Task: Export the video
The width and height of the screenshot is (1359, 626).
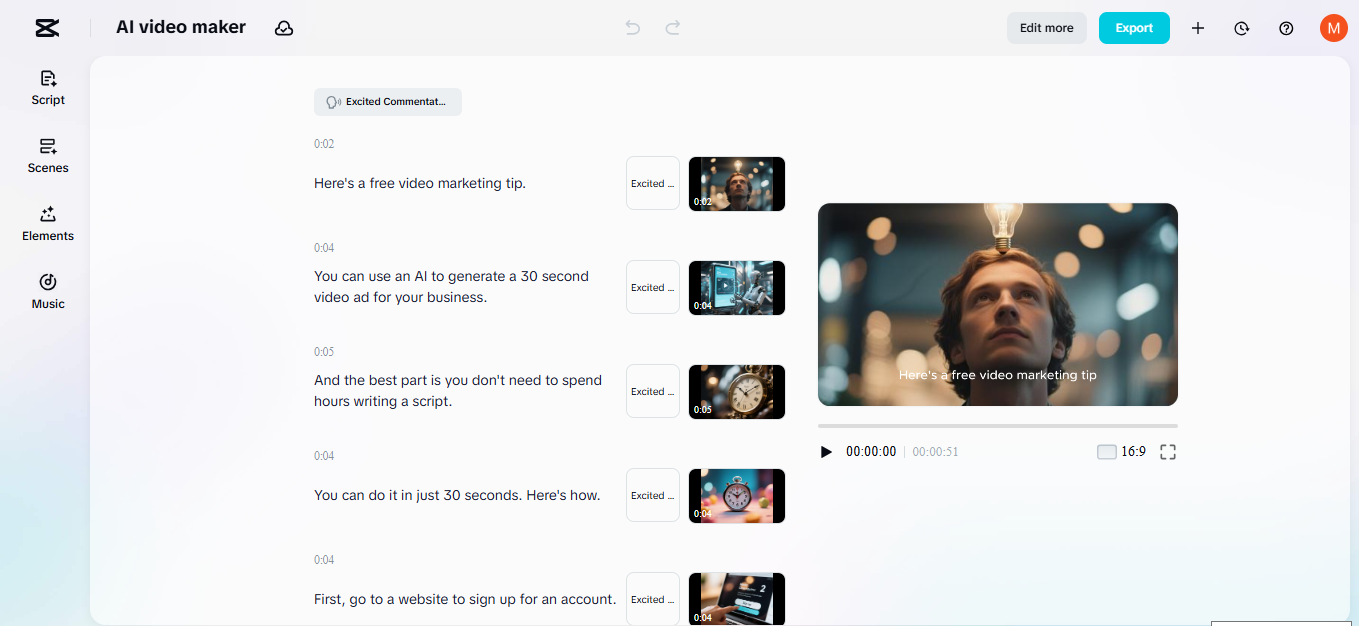Action: click(x=1134, y=28)
